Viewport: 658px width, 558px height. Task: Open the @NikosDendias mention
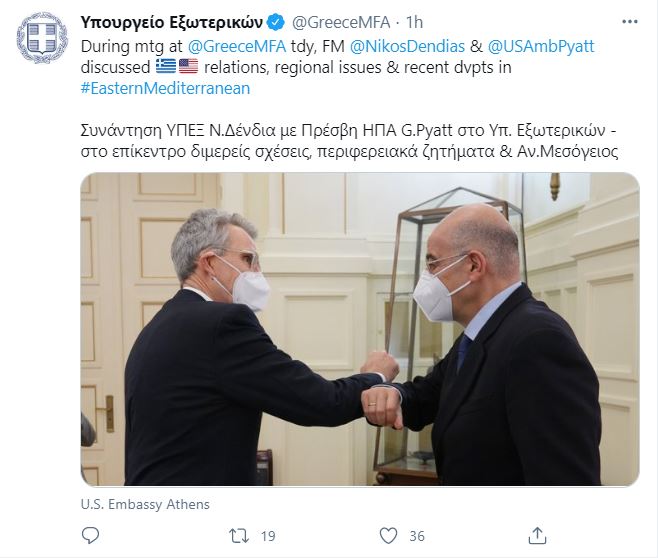[x=407, y=46]
